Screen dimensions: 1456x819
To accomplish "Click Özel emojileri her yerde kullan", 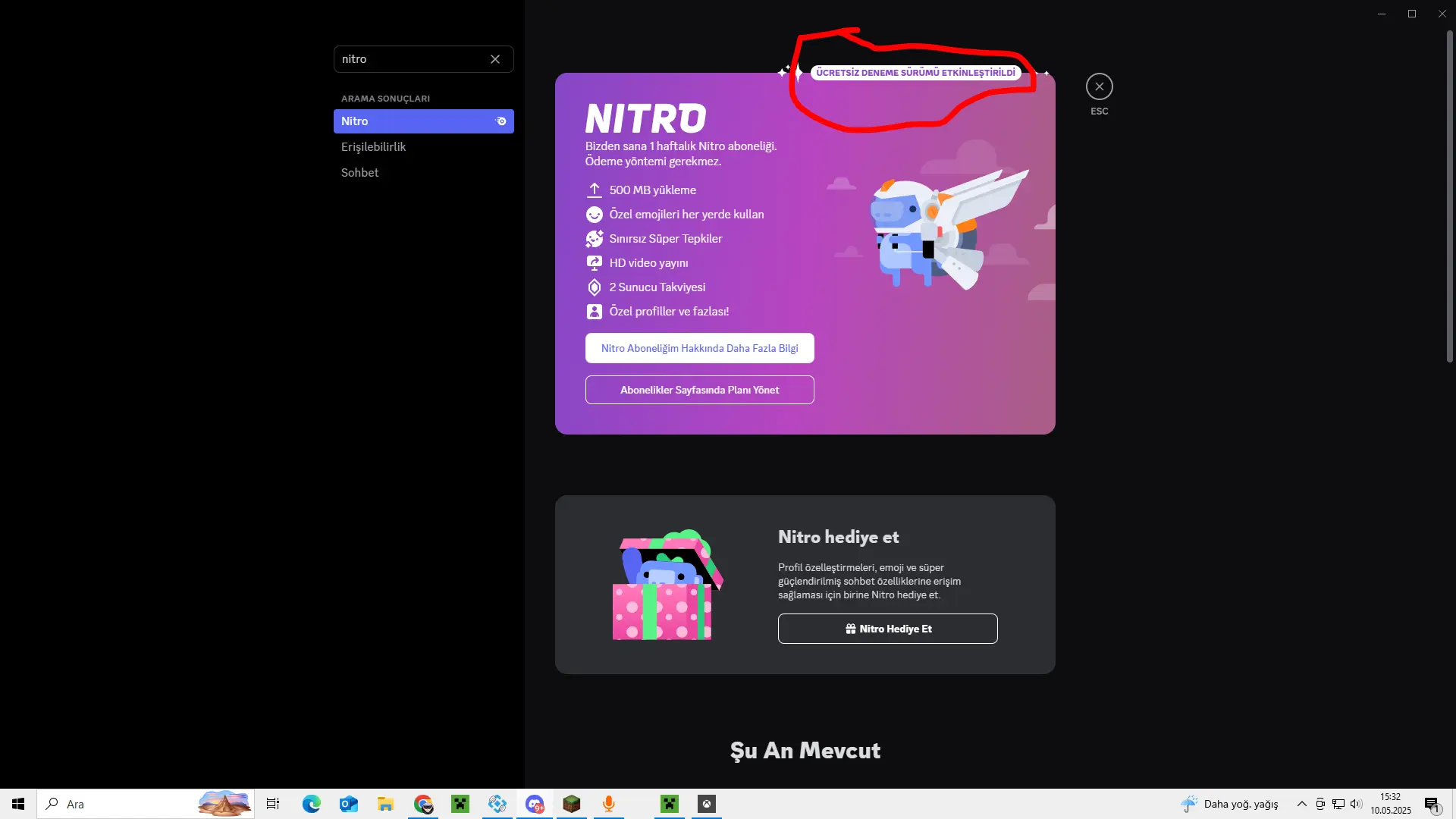I will coord(687,215).
